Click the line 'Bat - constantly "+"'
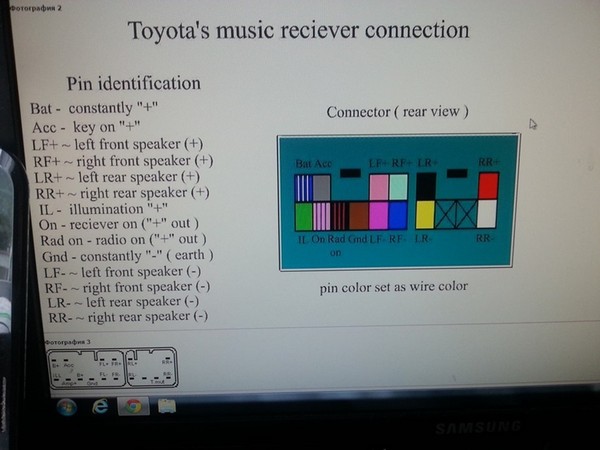Screen dimensions: 600x450 (94, 108)
